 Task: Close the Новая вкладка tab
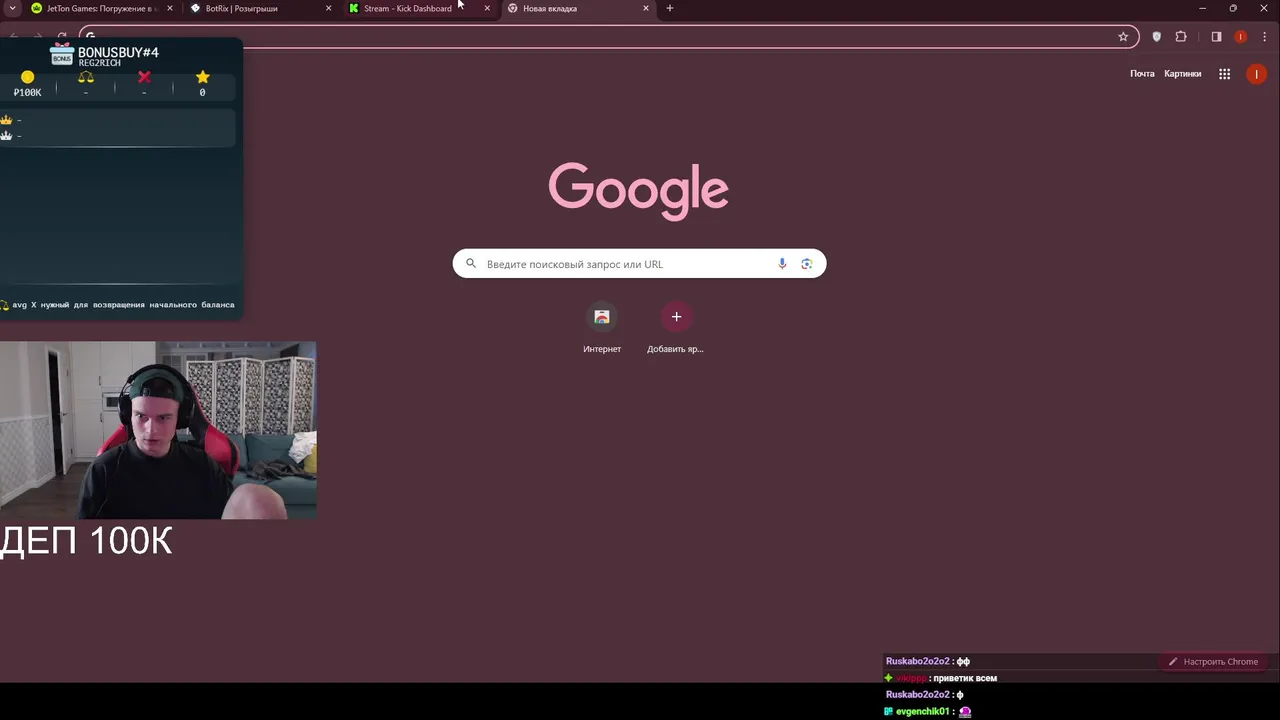(x=646, y=8)
